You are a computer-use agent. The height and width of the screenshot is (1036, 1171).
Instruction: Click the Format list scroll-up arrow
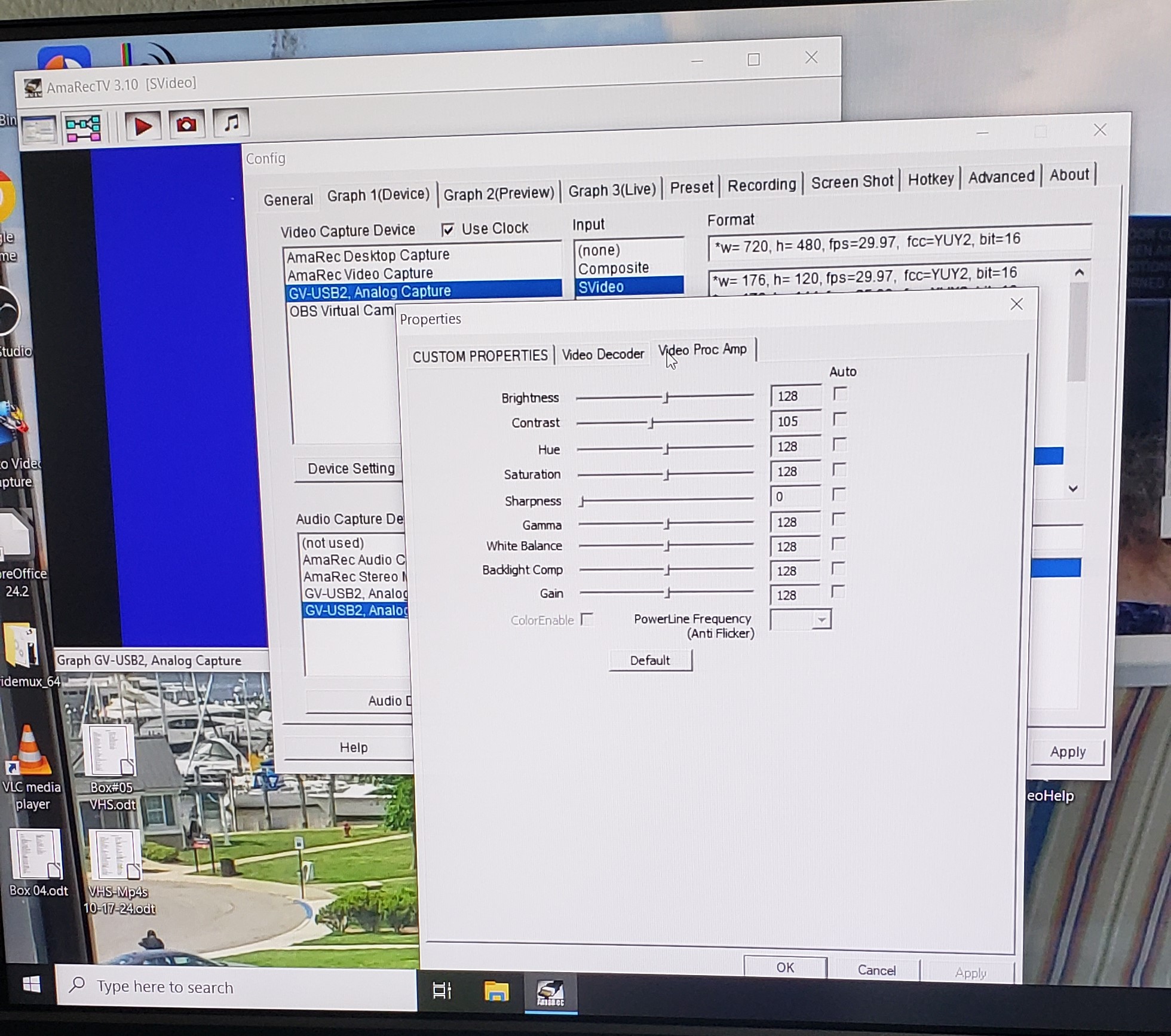[x=1079, y=272]
